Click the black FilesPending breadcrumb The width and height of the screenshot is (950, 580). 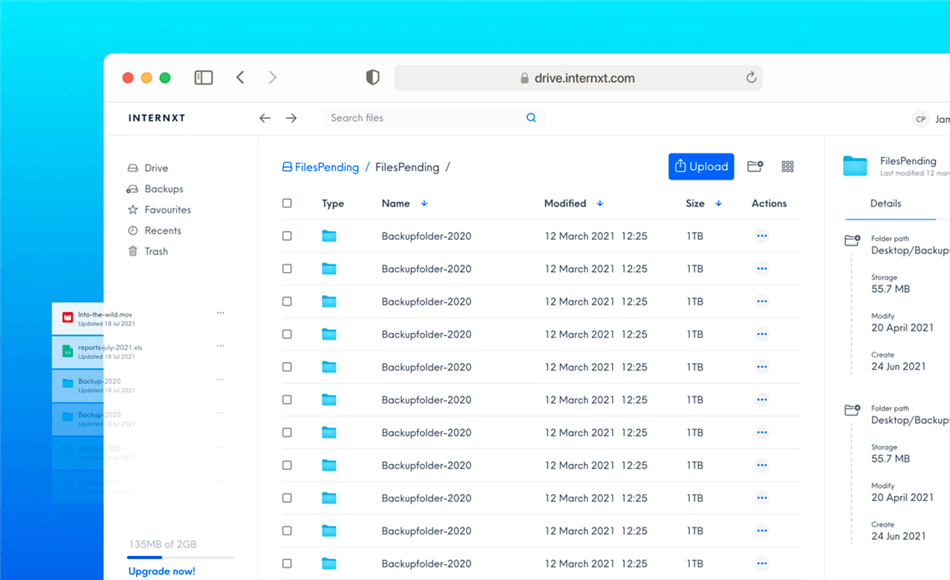coord(407,167)
